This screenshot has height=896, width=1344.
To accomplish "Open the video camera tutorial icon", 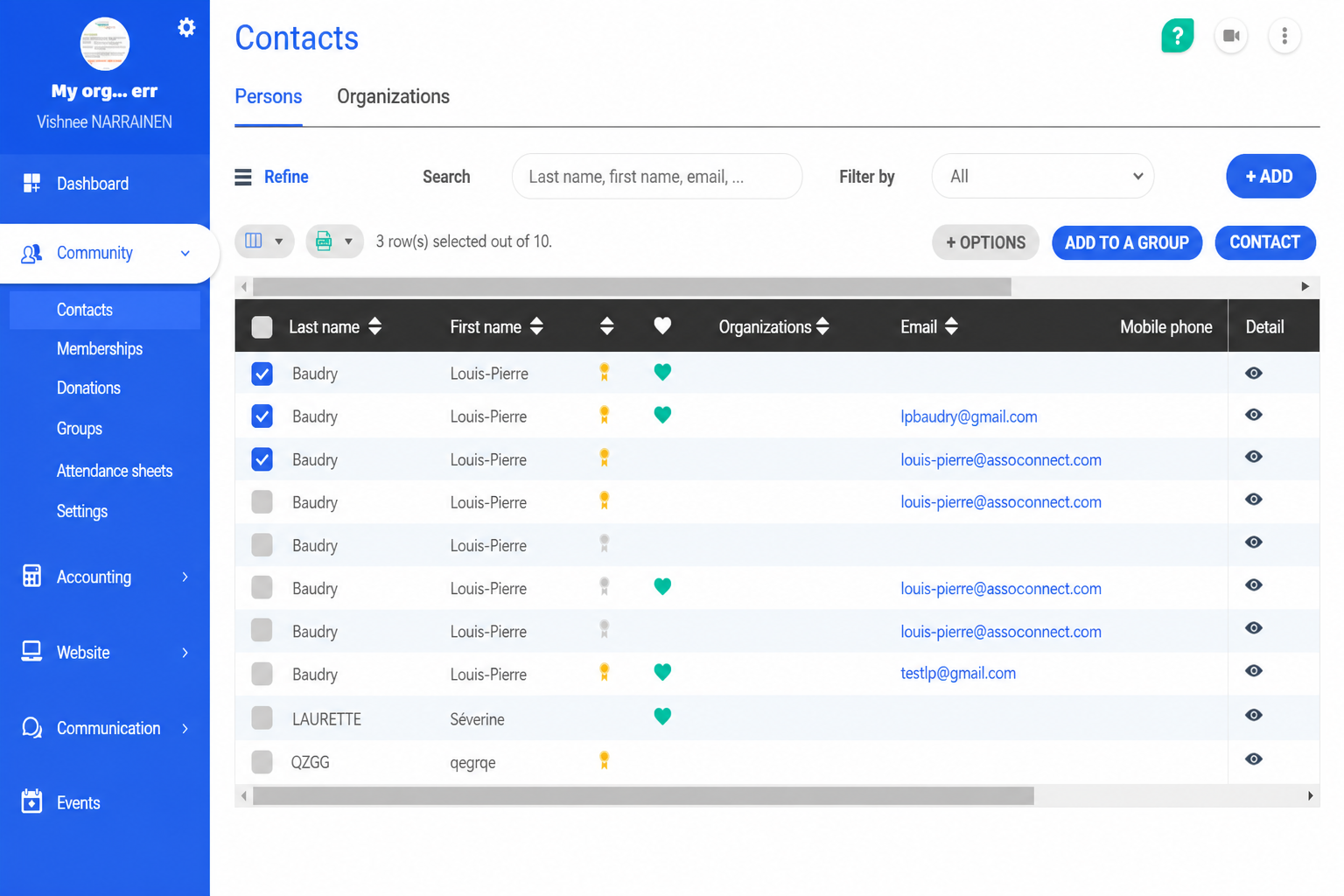I will pyautogui.click(x=1231, y=36).
